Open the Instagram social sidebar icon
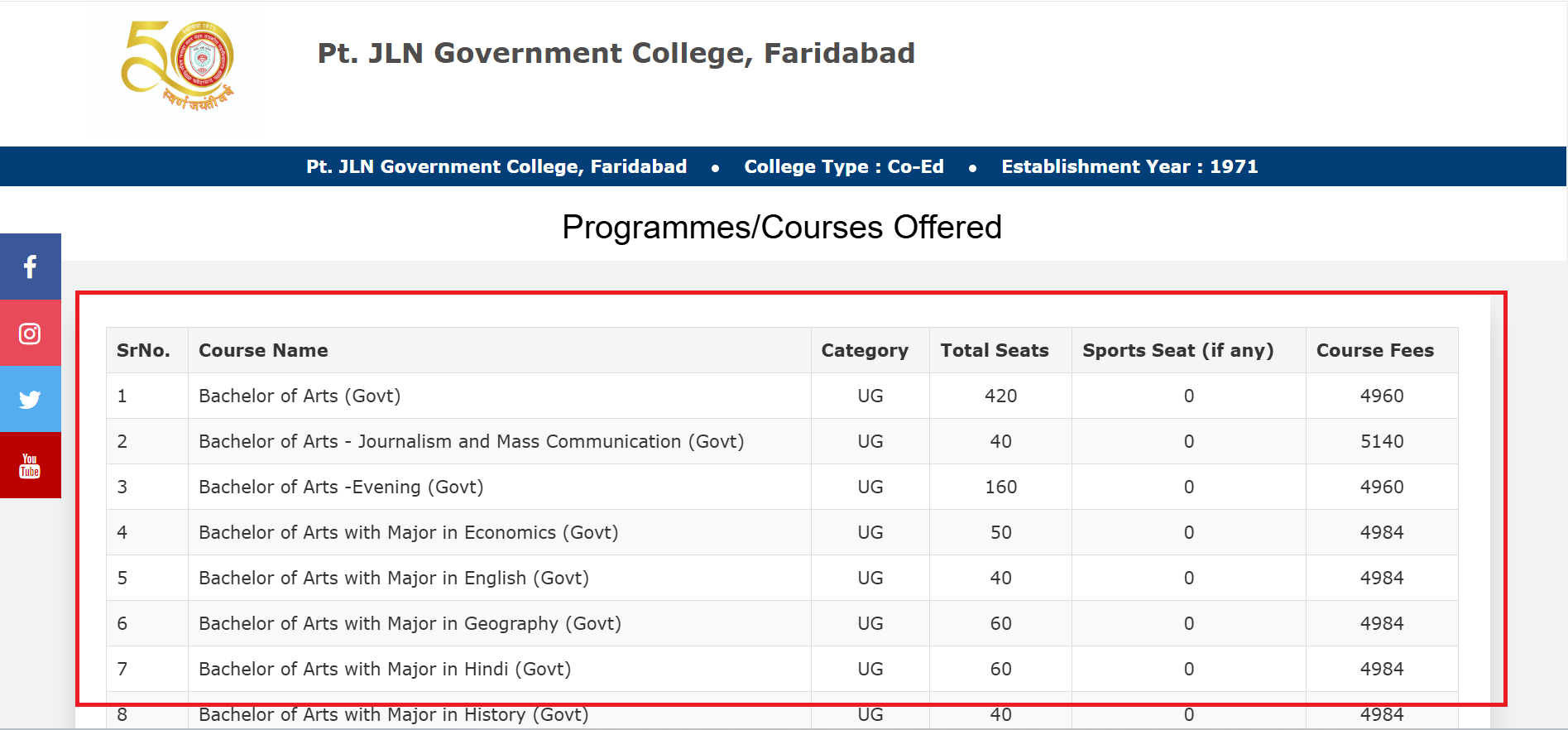Viewport: 1568px width, 730px height. [30, 334]
